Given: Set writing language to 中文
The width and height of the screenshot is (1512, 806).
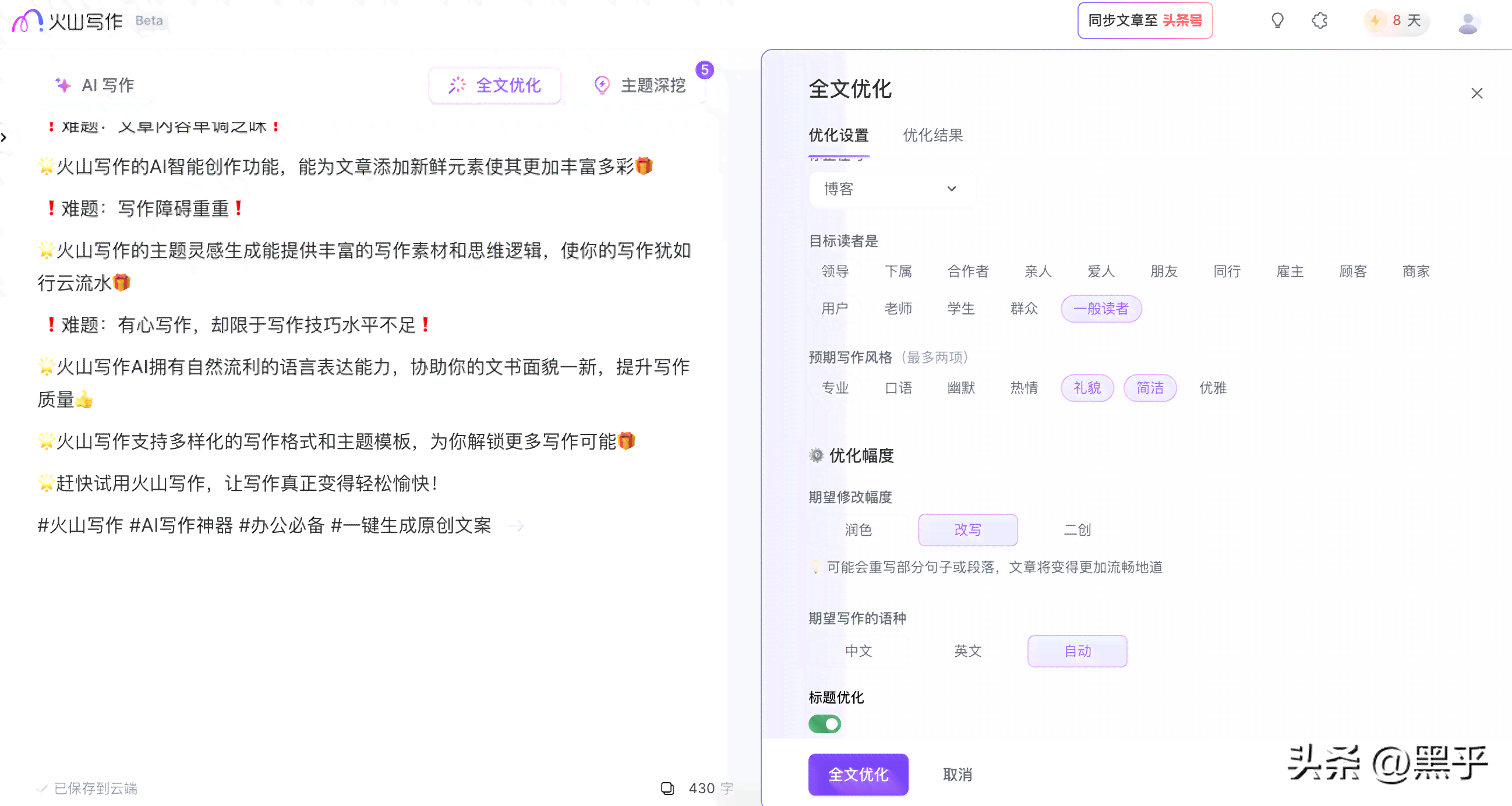Looking at the screenshot, I should click(858, 651).
